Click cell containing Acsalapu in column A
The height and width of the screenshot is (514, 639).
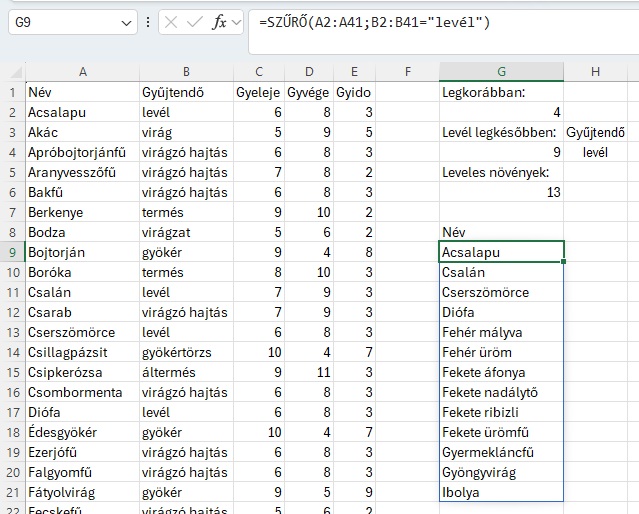point(82,112)
